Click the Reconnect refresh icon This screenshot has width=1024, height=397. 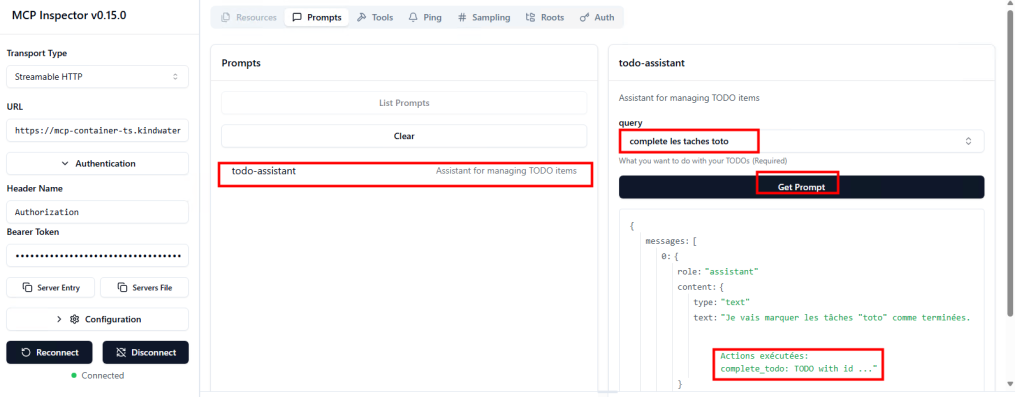(x=26, y=352)
